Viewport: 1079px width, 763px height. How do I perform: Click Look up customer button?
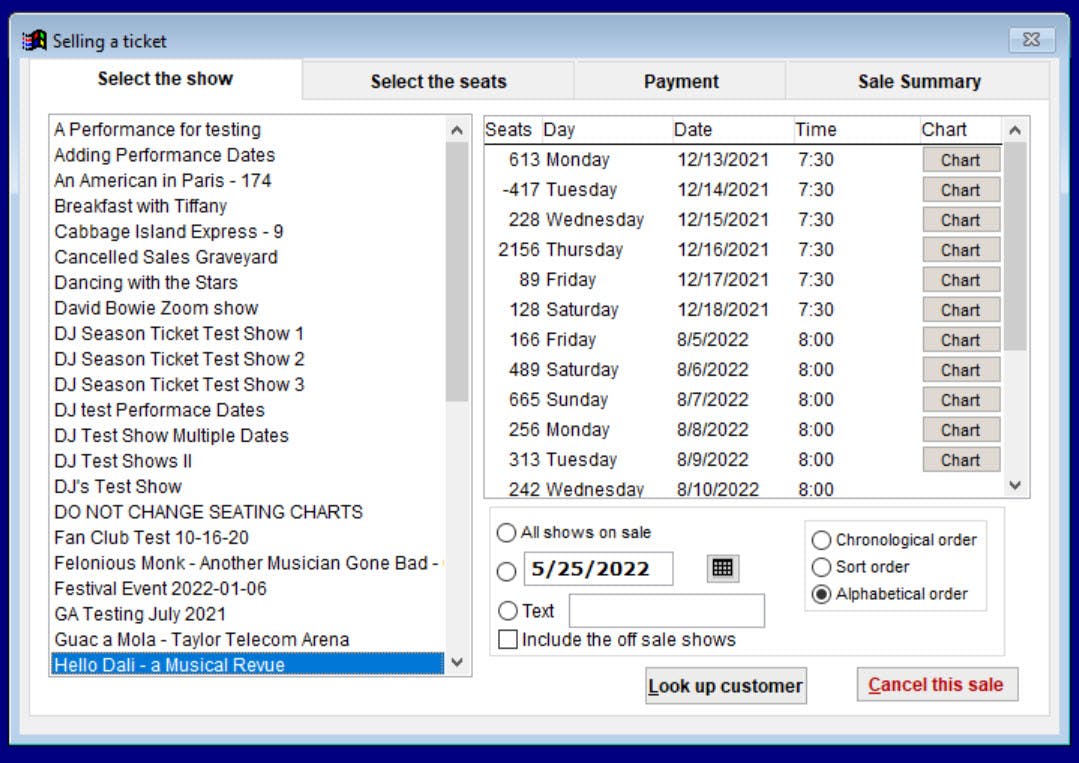click(x=725, y=686)
